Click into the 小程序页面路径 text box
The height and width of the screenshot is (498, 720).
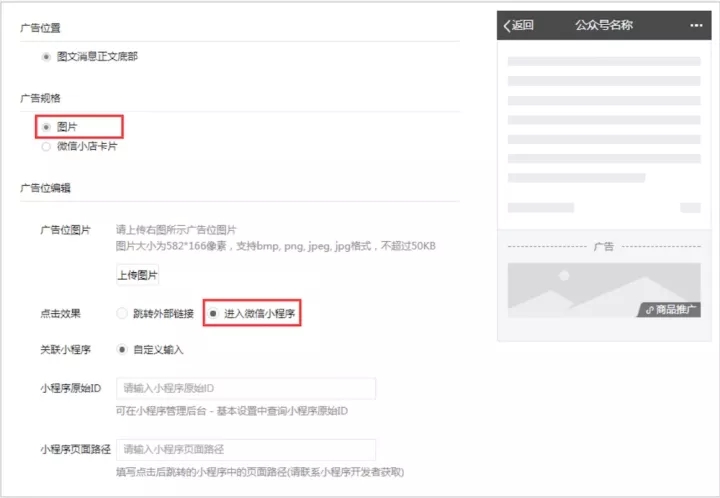[245, 450]
